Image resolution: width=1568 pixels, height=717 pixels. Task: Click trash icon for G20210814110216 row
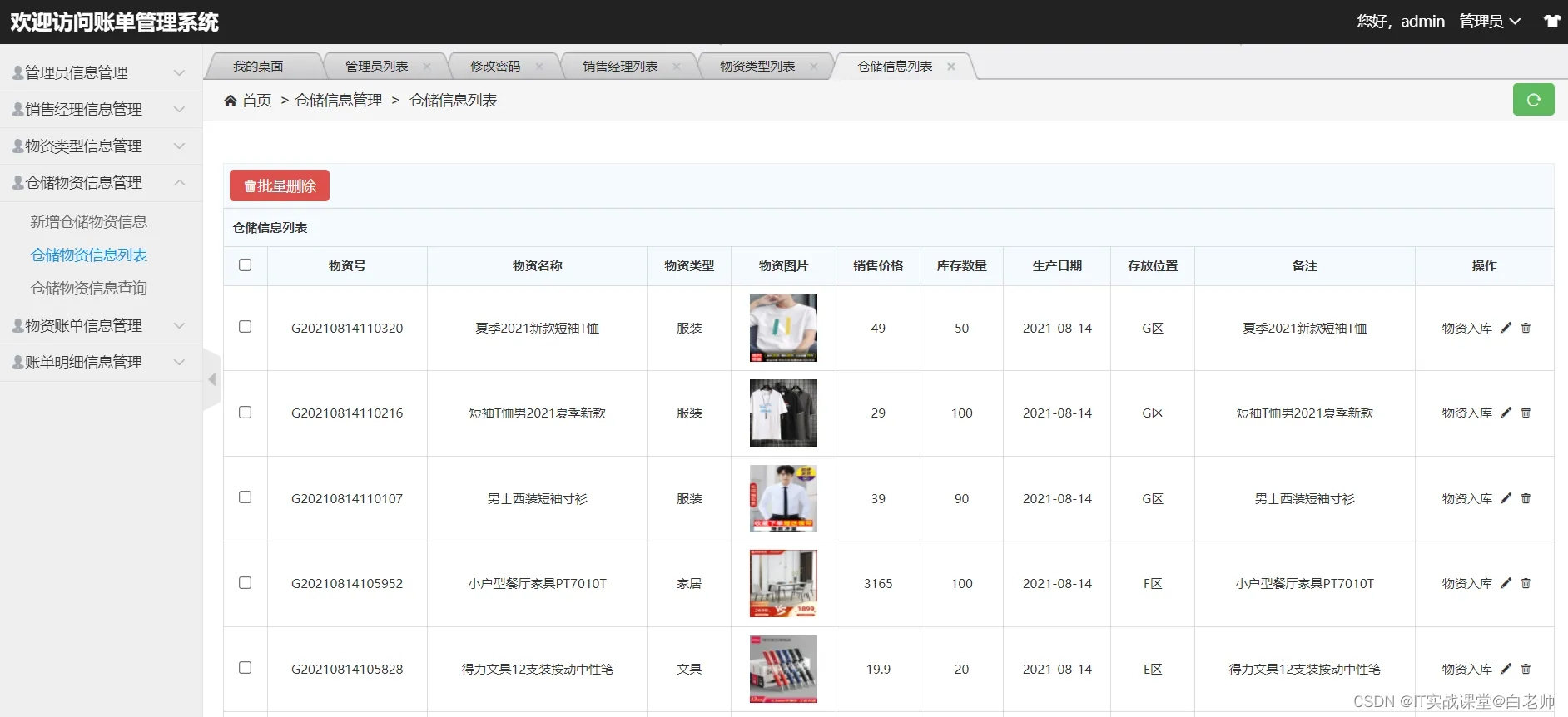pyautogui.click(x=1526, y=413)
